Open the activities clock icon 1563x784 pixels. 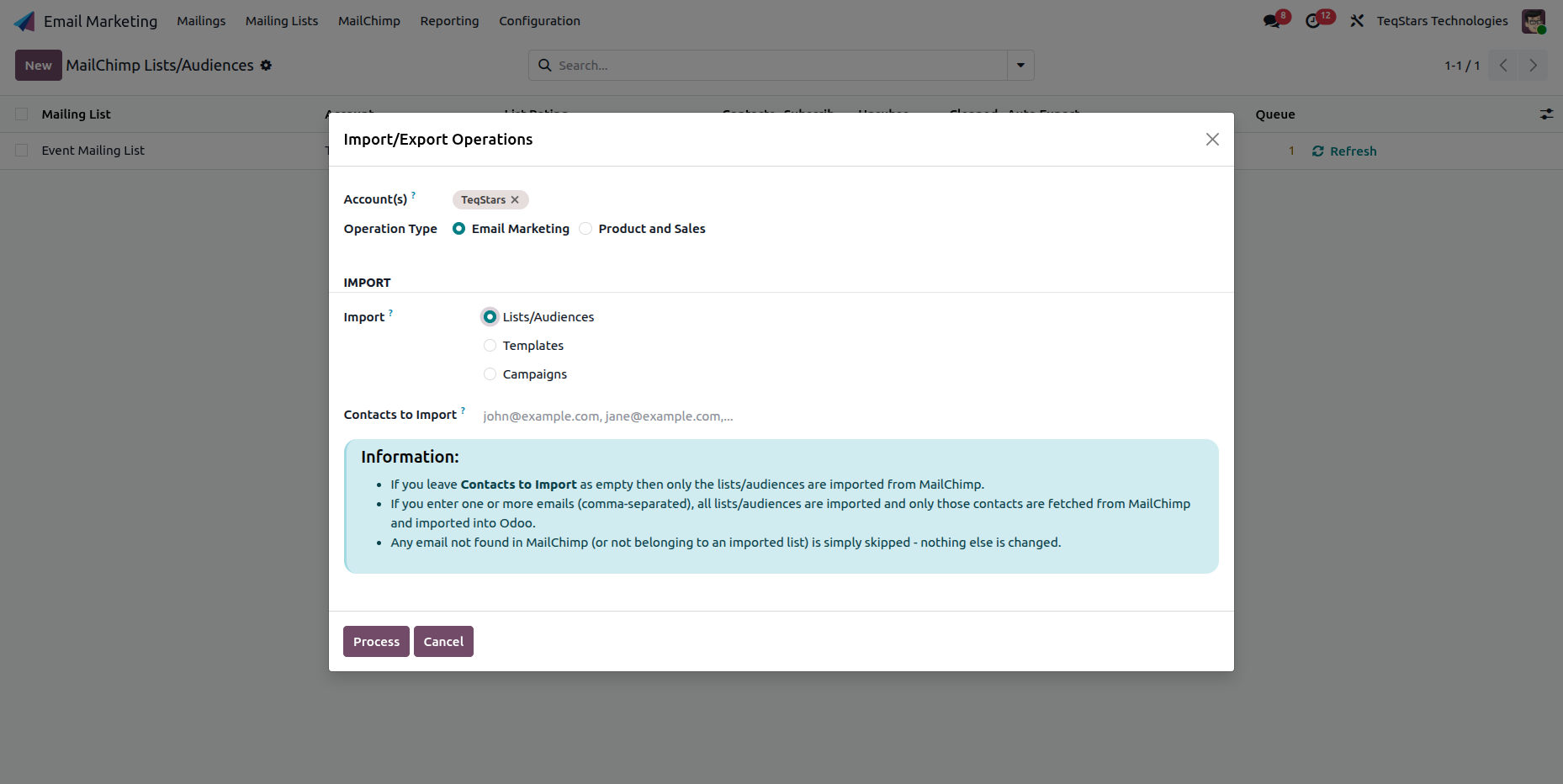point(1313,21)
